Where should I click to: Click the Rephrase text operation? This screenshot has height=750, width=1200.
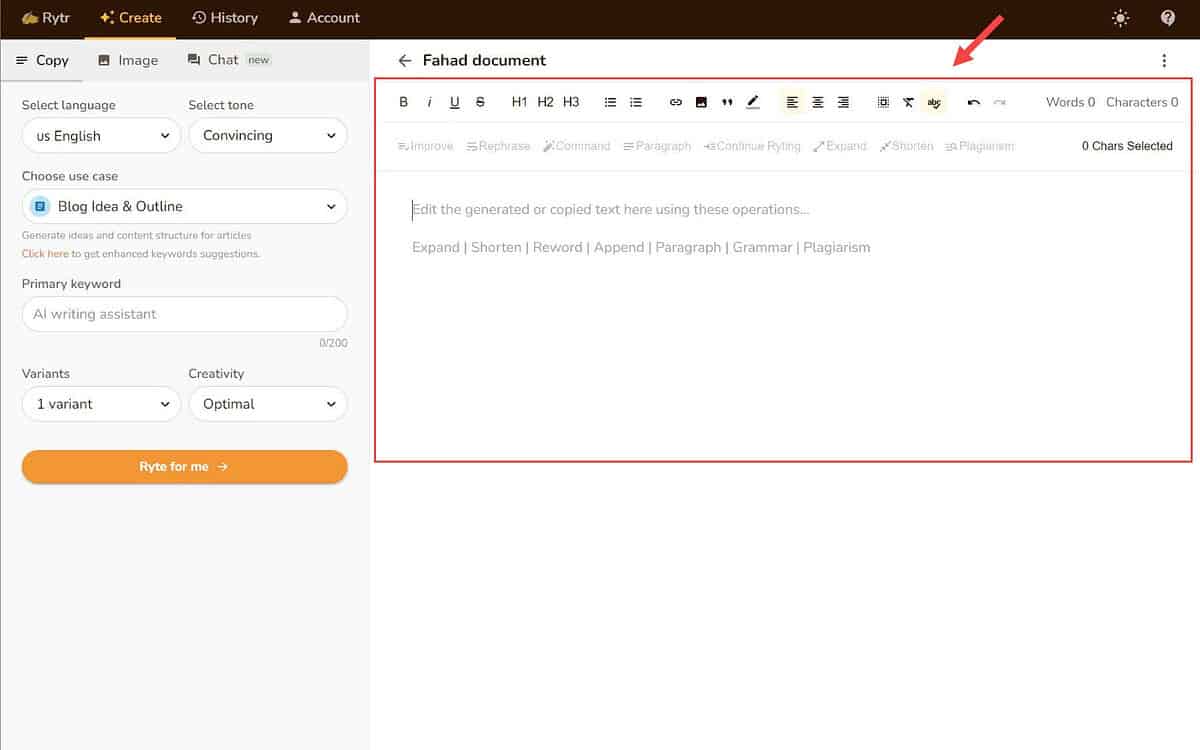[498, 146]
